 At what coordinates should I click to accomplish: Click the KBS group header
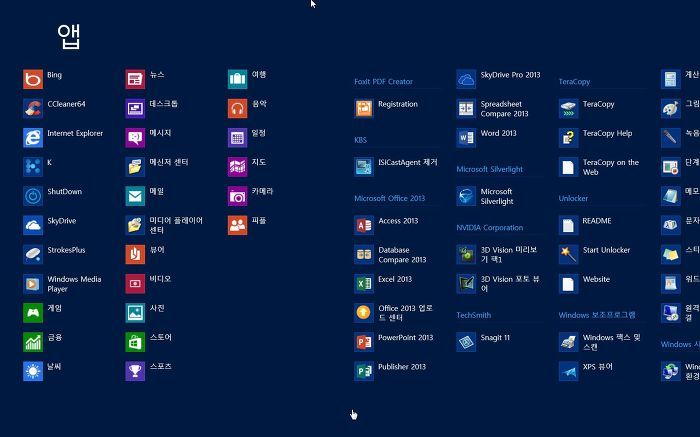point(360,140)
